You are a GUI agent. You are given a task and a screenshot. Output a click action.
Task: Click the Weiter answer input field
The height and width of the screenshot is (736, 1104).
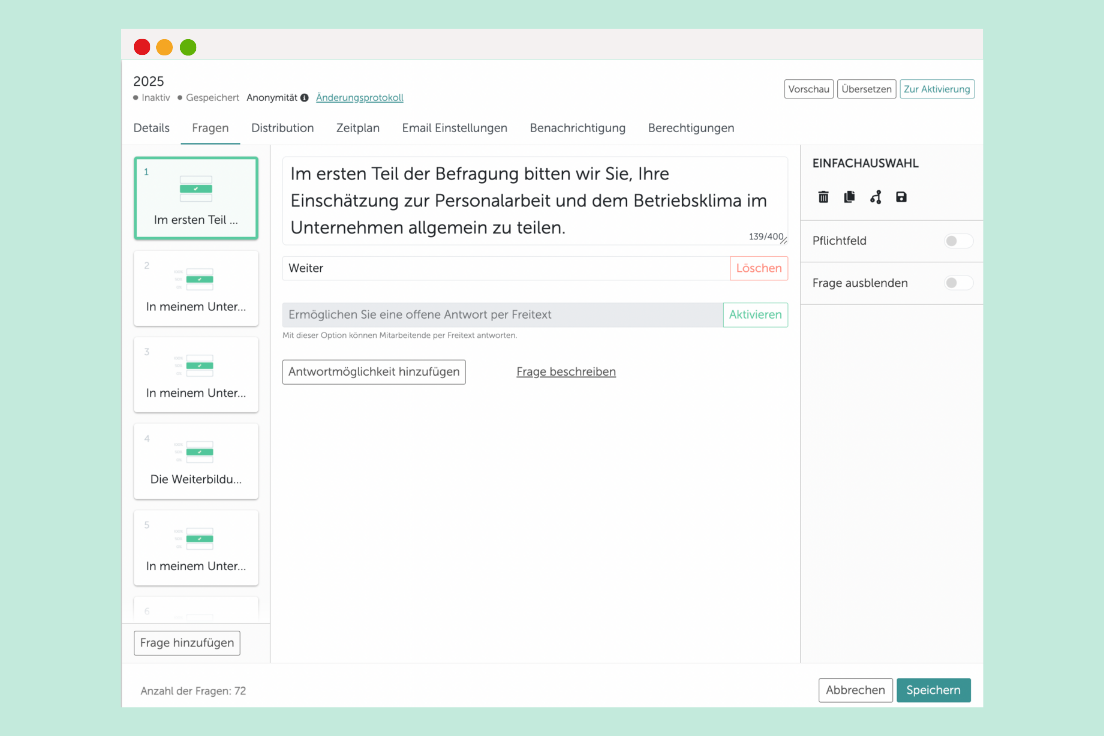coord(506,268)
